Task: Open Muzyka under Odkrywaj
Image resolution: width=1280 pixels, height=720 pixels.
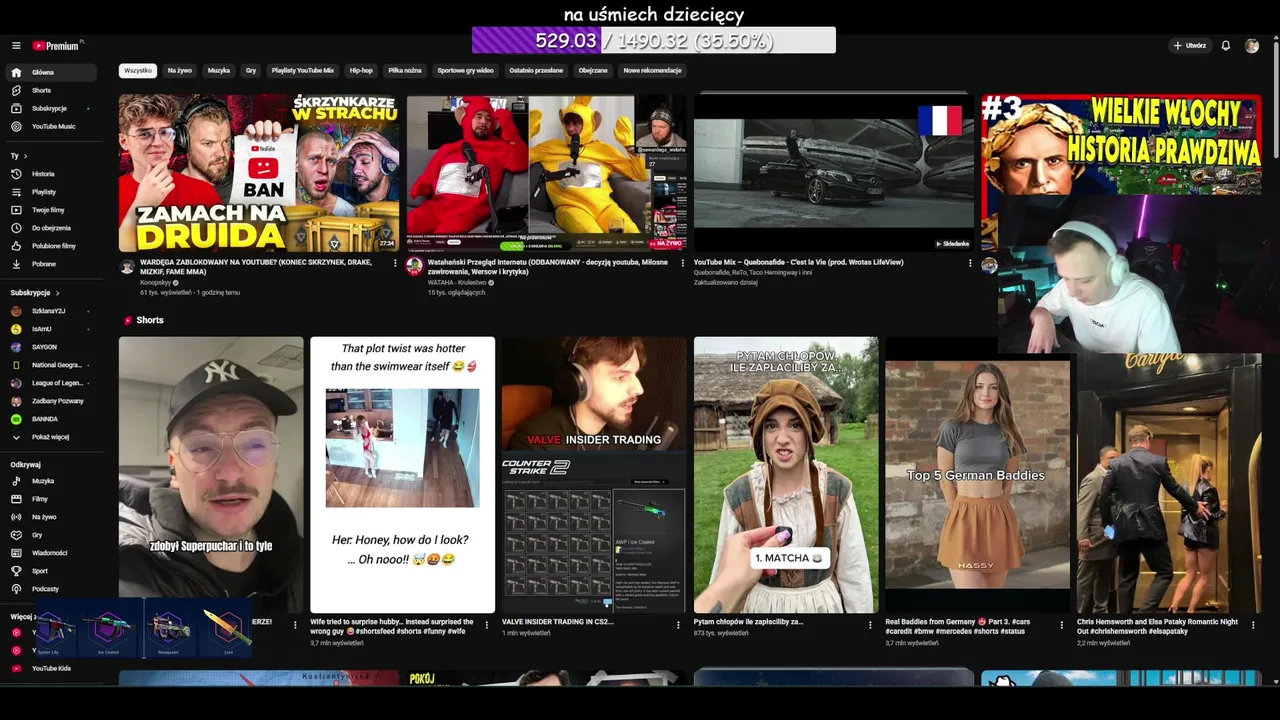Action: pyautogui.click(x=52, y=481)
